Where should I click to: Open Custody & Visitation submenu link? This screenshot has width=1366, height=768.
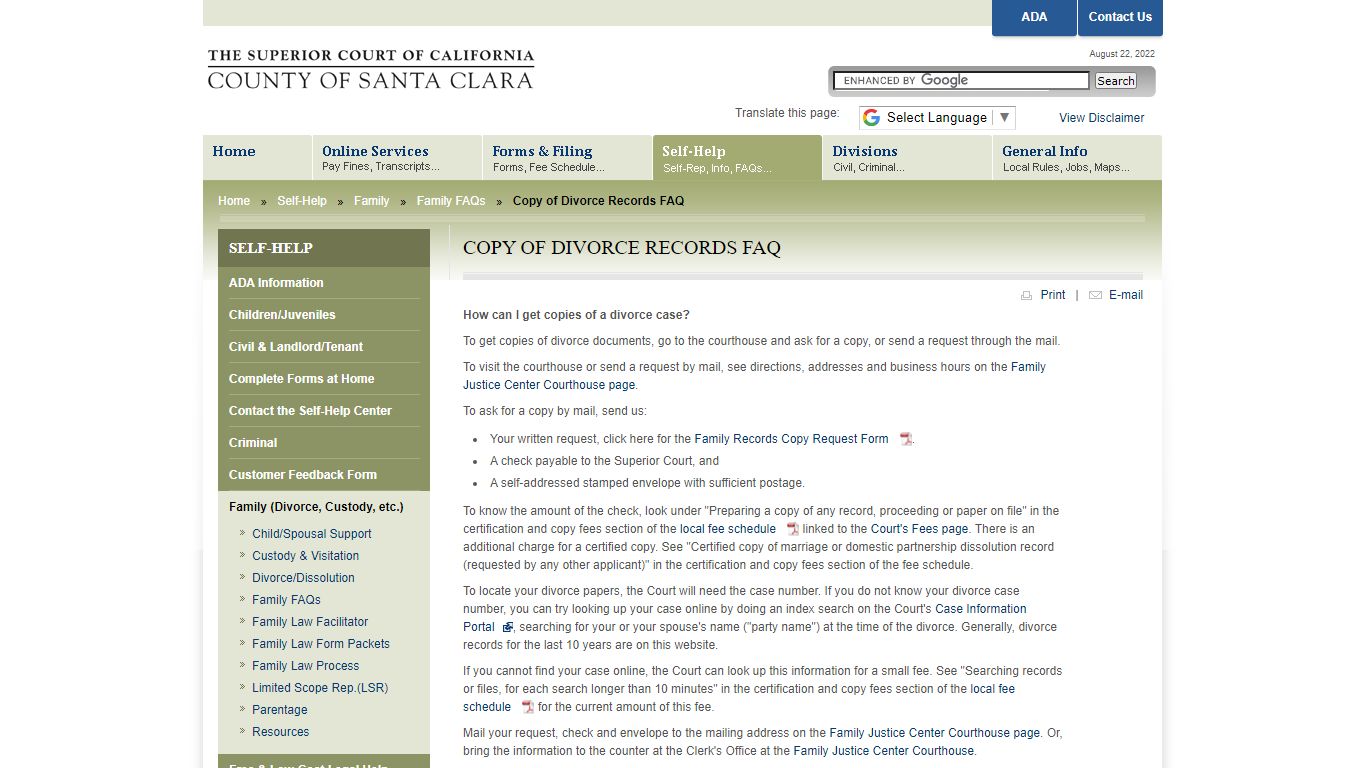305,556
